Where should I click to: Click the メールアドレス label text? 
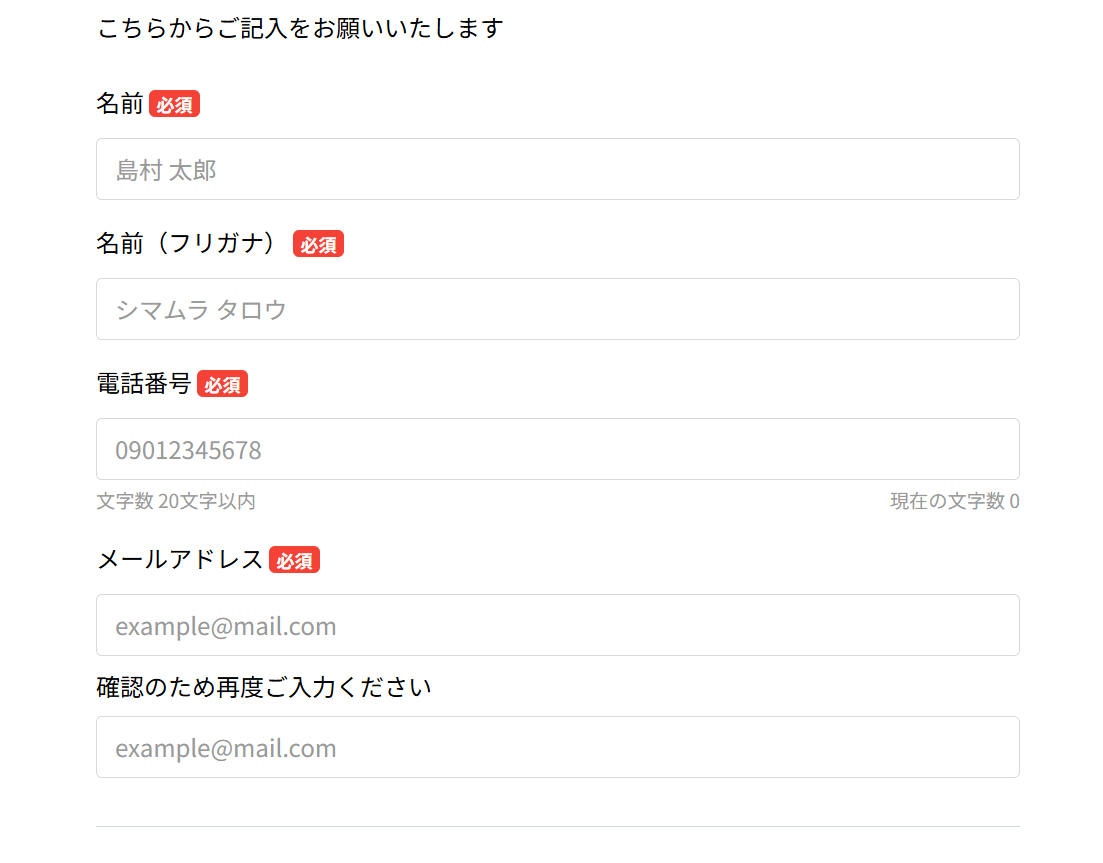(x=180, y=560)
